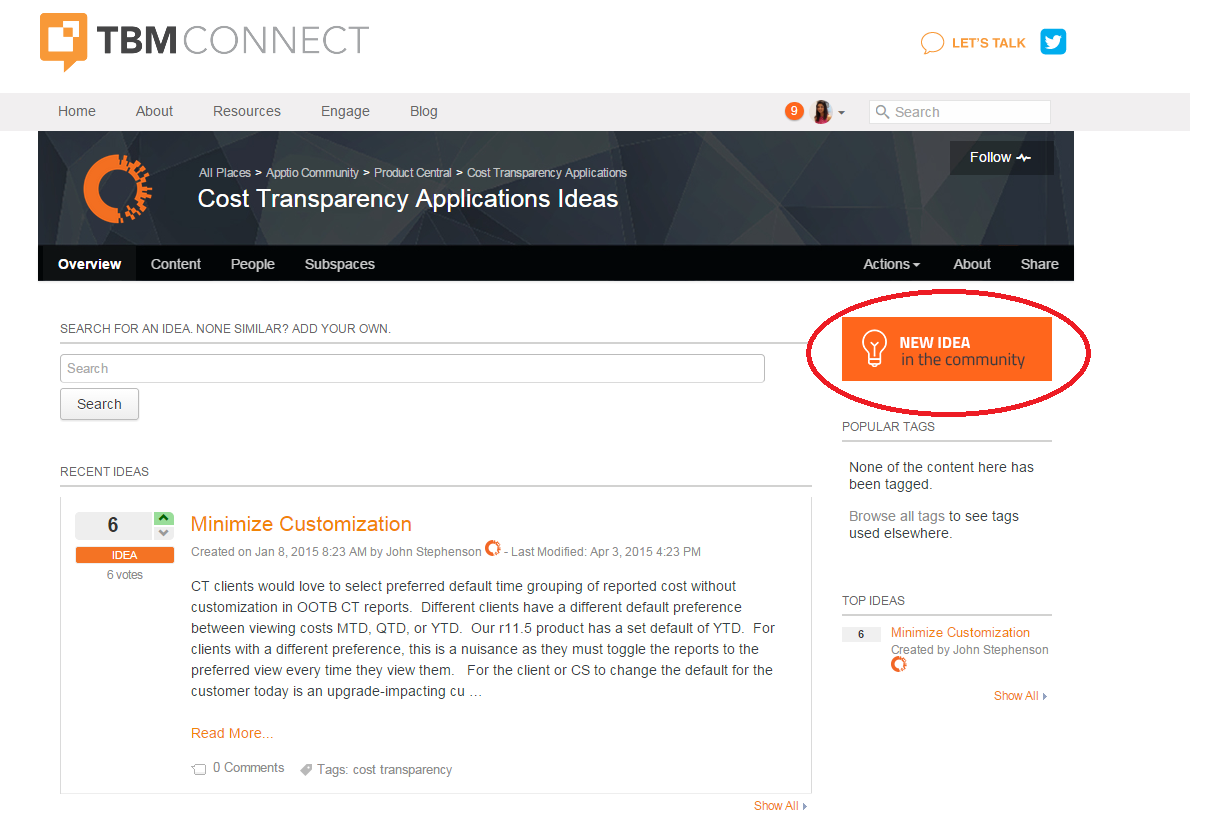Click the orange Apptio space logo
Viewport: 1210px width, 816px height.
(x=117, y=188)
